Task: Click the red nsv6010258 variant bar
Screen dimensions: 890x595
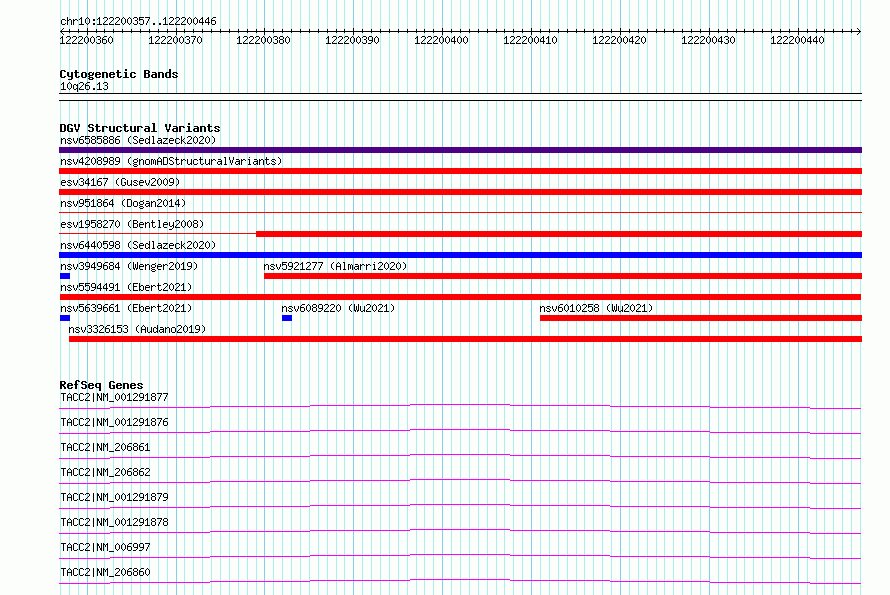Action: (x=700, y=318)
